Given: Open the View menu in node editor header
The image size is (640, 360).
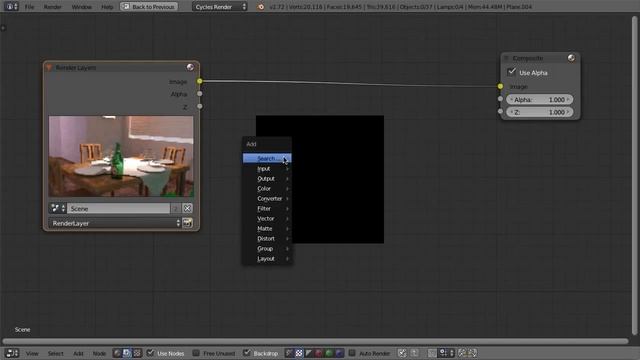Looking at the screenshot, I should coord(32,353).
